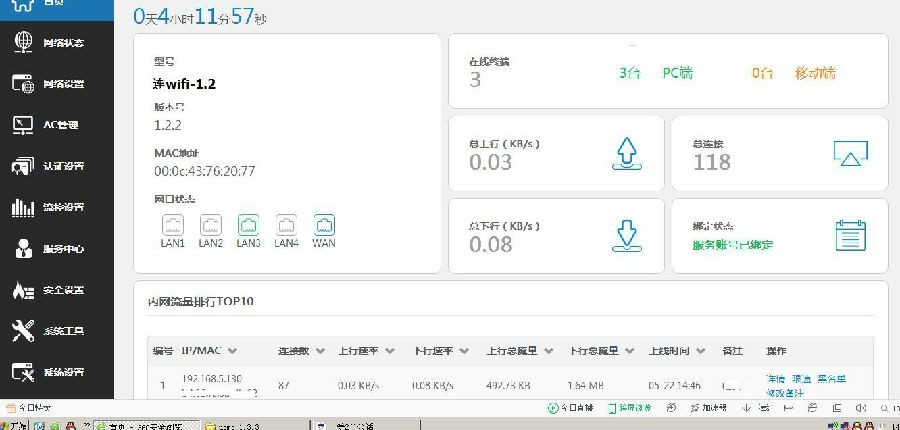Open the IP/MAC column dropdown arrow
This screenshot has height=430, width=900.
click(232, 351)
